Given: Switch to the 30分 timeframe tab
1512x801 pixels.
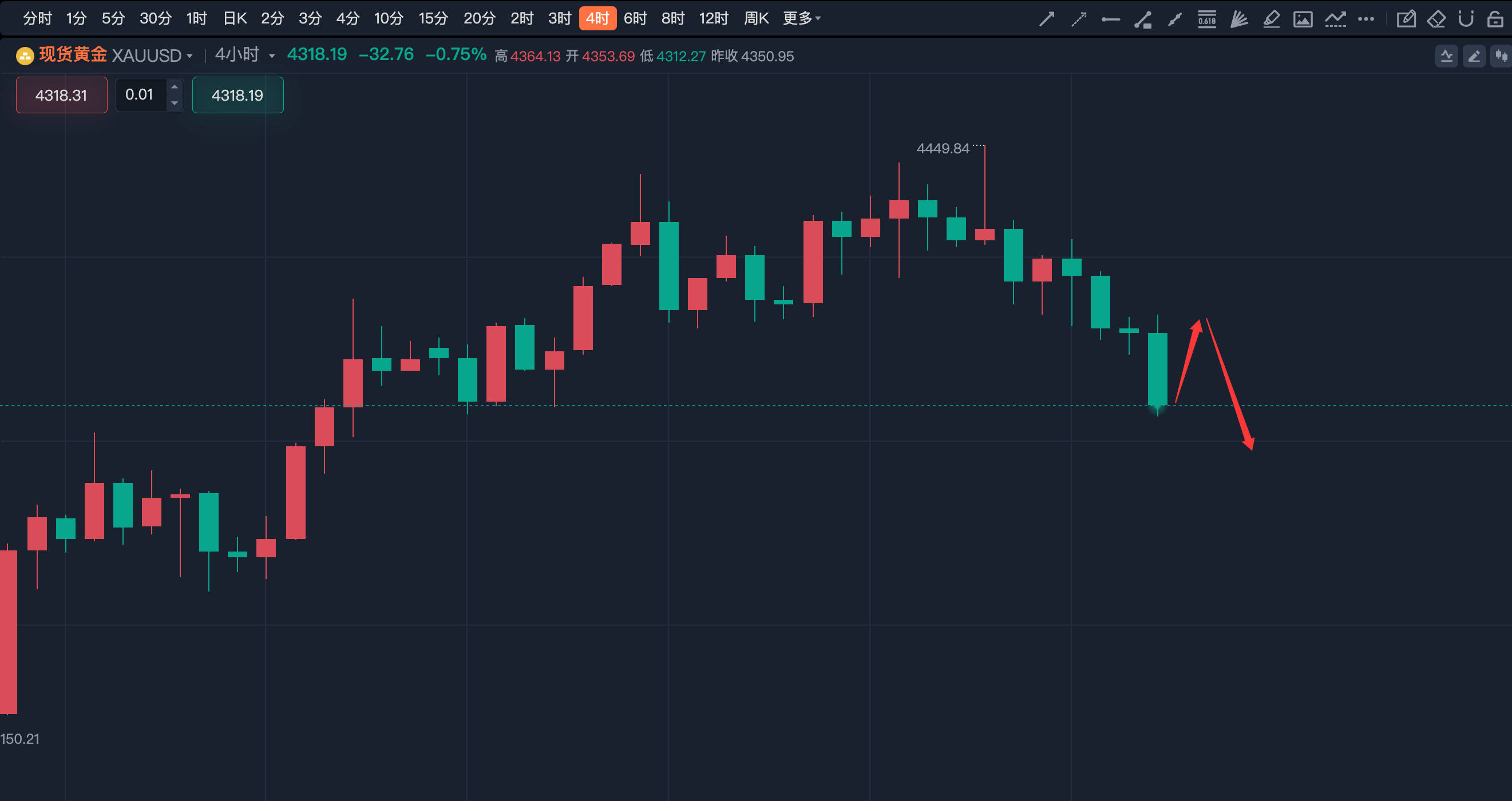Looking at the screenshot, I should point(156,18).
